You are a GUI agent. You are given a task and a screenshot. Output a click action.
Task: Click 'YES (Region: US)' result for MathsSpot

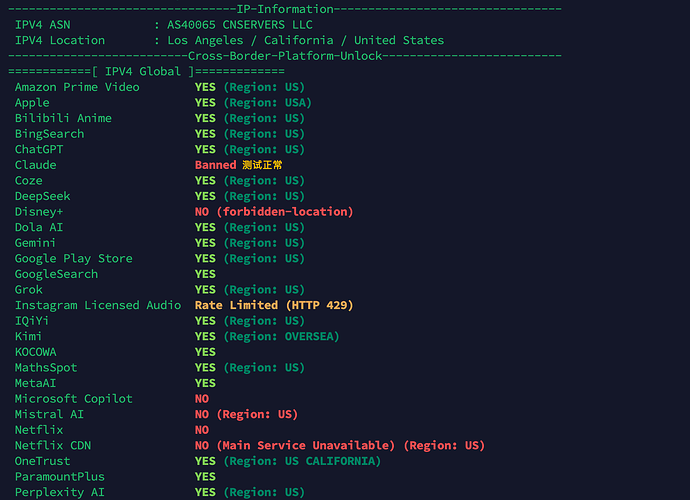250,368
